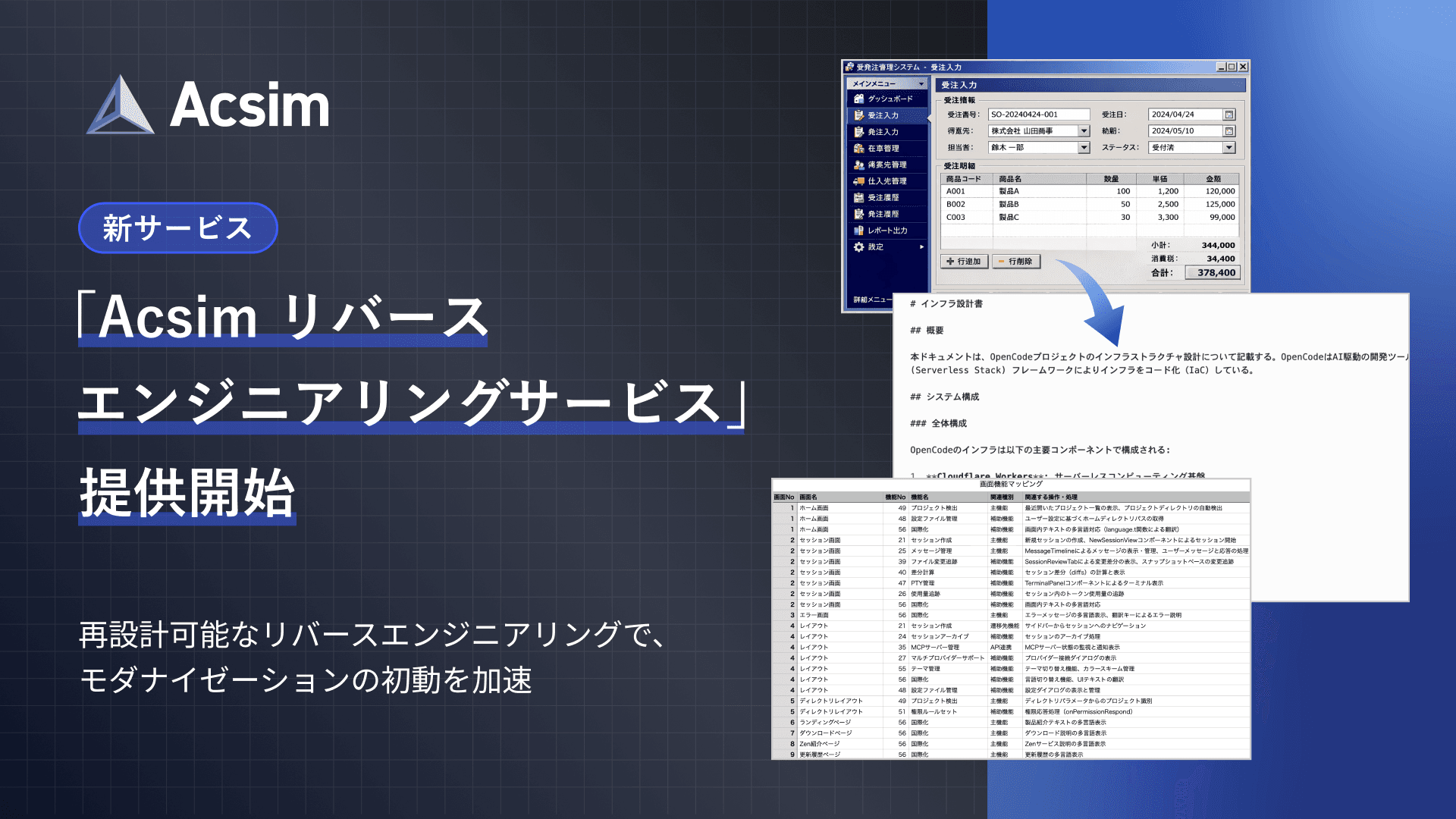Open the ステータス status dropdown showing 受付済

[x=1230, y=147]
